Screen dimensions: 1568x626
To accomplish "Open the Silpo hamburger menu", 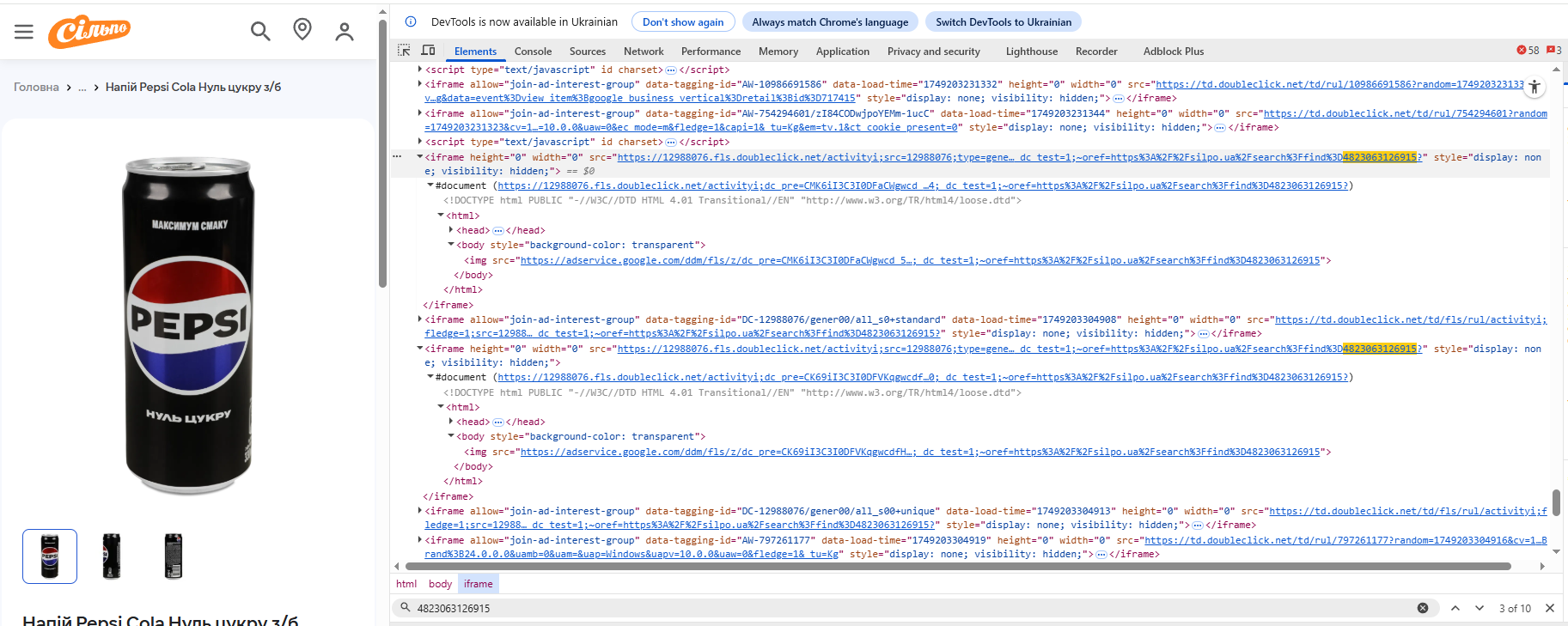I will point(24,32).
